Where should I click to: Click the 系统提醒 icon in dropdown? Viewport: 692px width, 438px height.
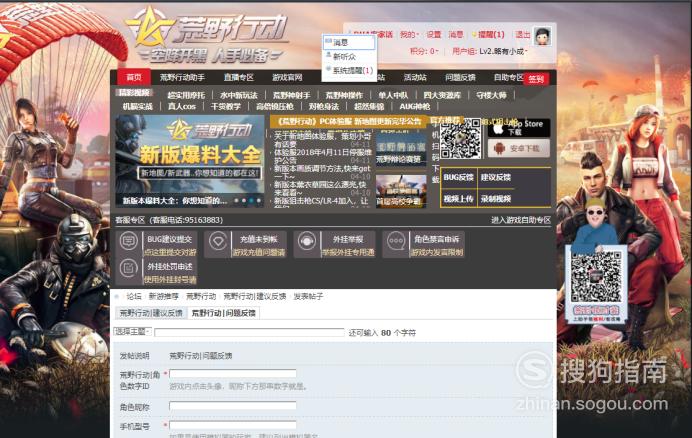pyautogui.click(x=328, y=70)
